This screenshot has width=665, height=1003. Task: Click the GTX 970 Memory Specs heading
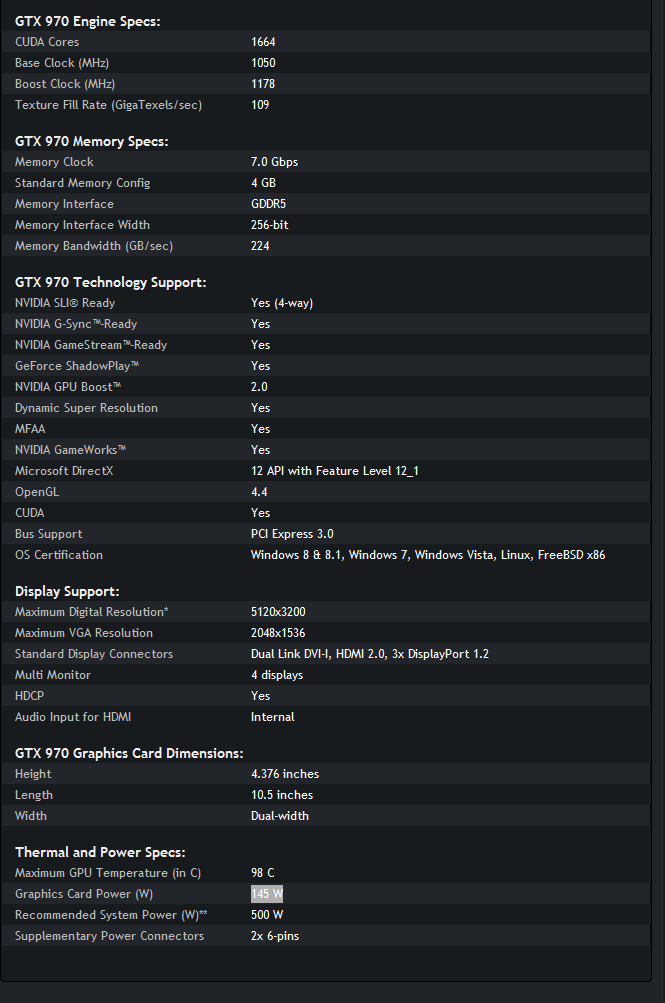tap(91, 141)
